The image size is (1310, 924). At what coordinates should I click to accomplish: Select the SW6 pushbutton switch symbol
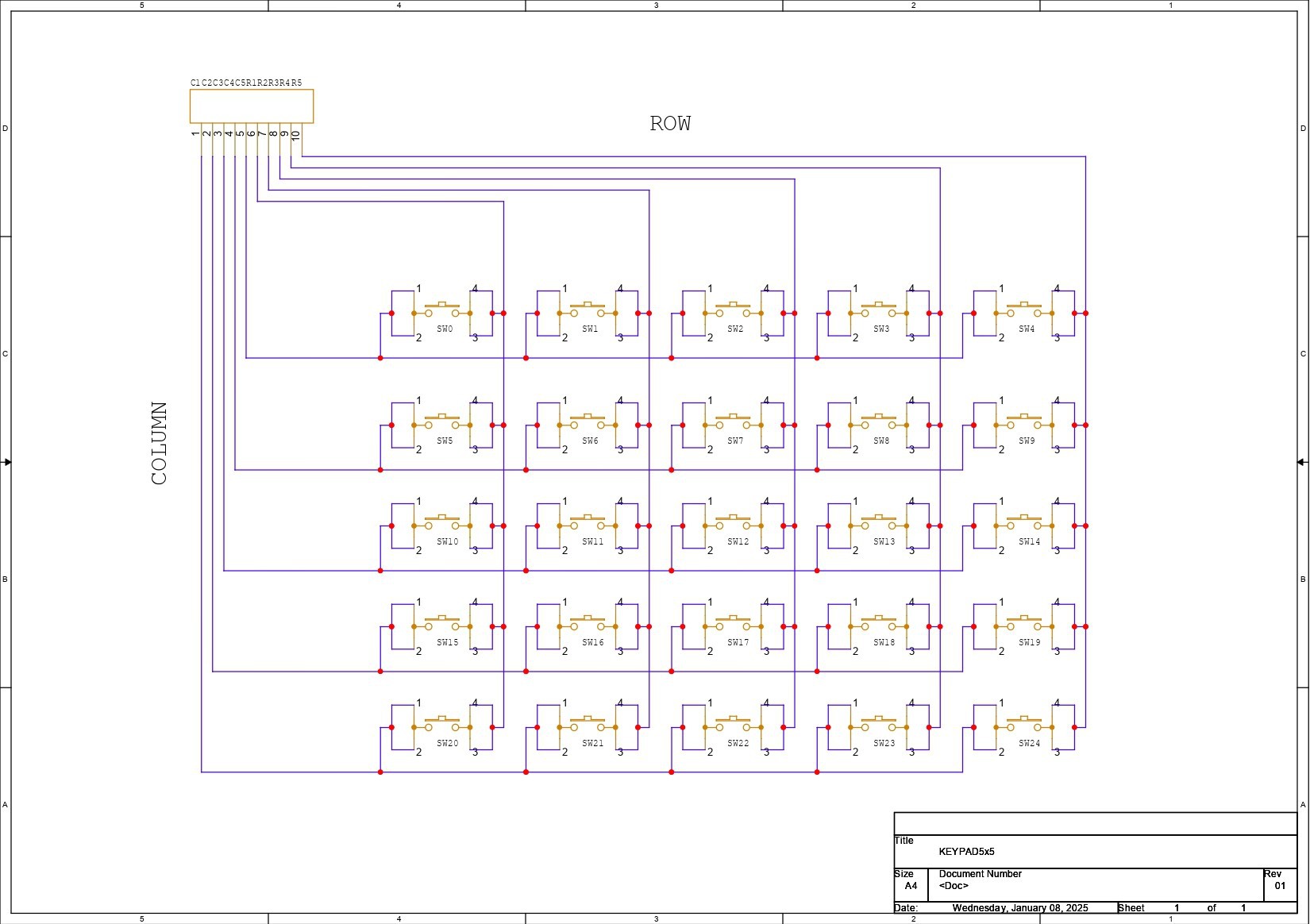pos(588,425)
